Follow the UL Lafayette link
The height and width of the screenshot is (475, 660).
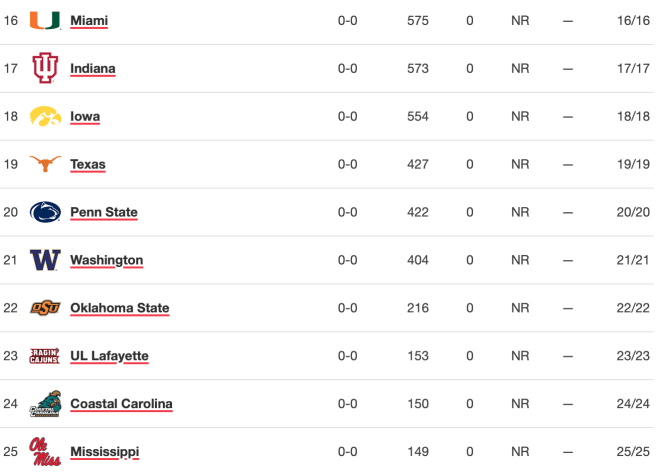[109, 356]
